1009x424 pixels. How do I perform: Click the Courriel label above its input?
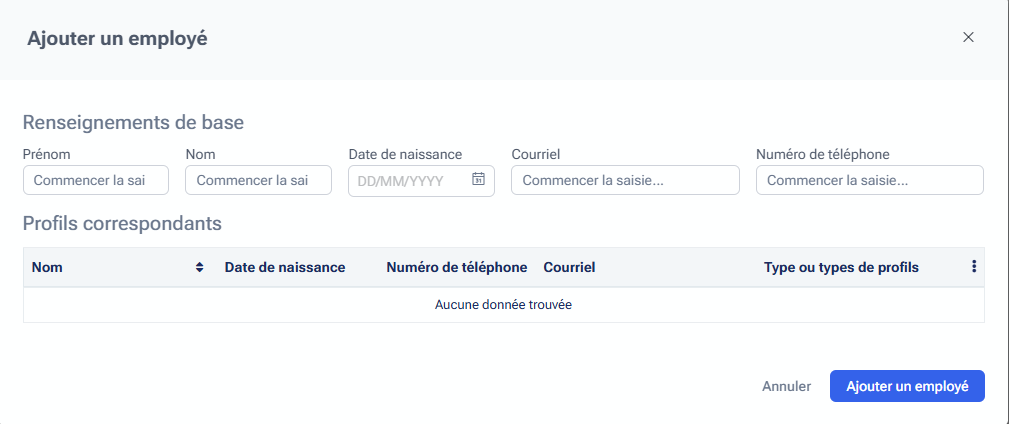tap(535, 155)
